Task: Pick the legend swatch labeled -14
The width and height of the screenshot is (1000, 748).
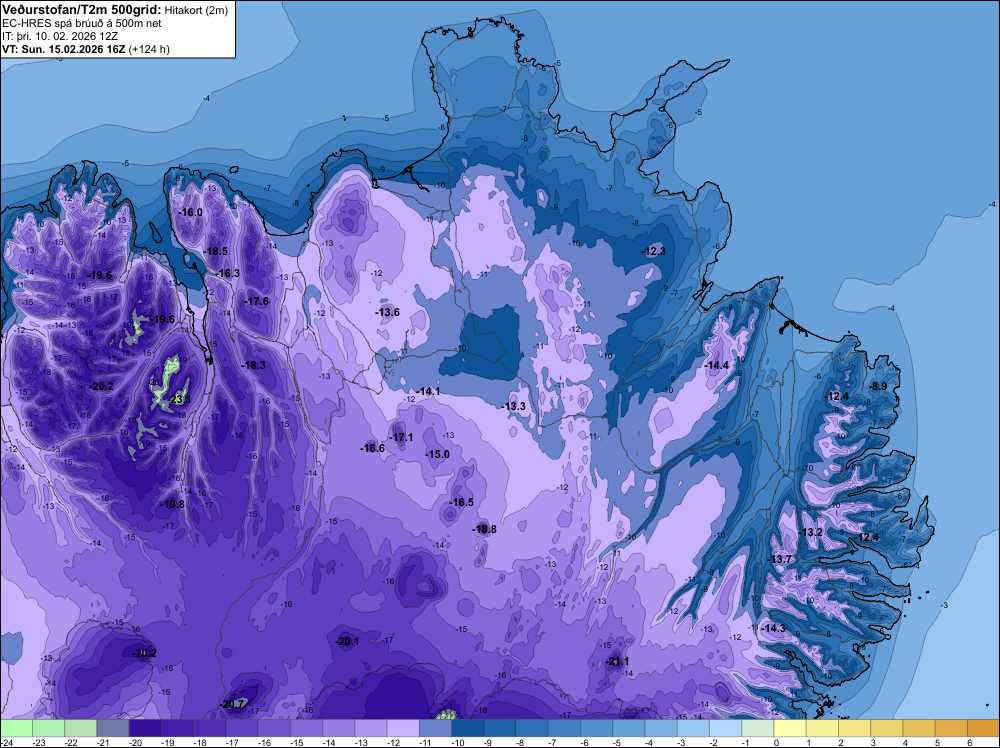Action: 339,728
